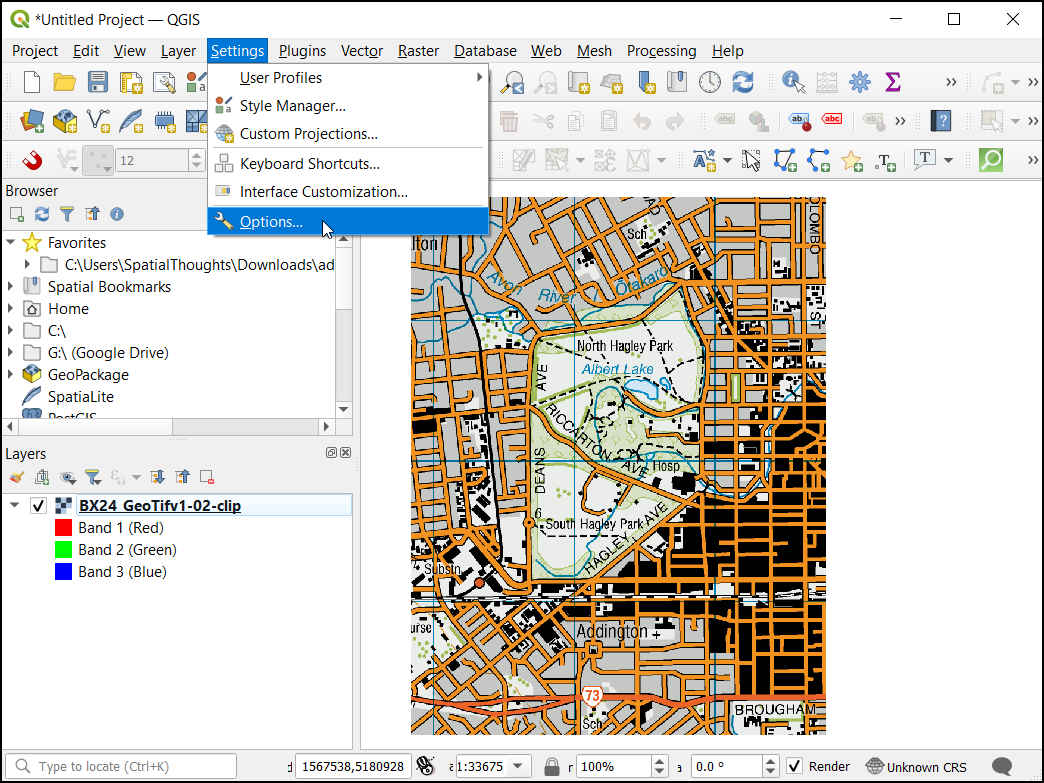This screenshot has width=1044, height=783.
Task: Click the Save Project floppy disk icon
Action: point(97,82)
